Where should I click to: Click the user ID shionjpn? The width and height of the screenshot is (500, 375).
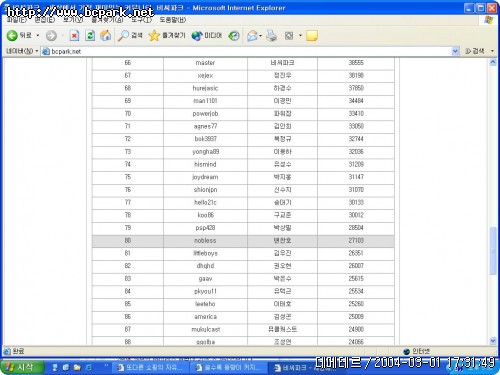tap(205, 190)
